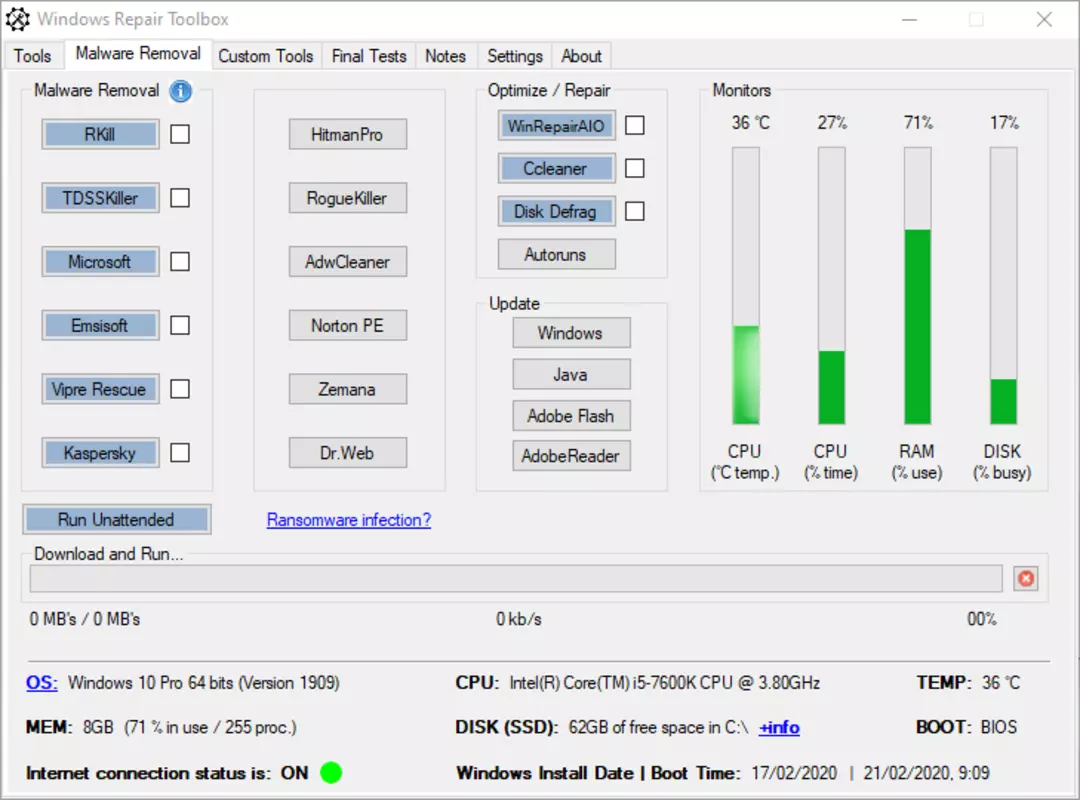
Task: Launch RKill
Action: tap(101, 134)
